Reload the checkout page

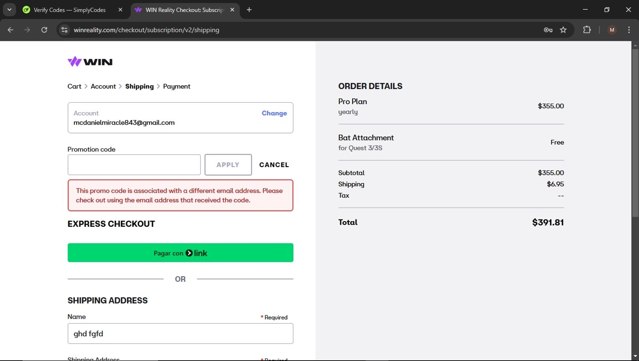(44, 30)
